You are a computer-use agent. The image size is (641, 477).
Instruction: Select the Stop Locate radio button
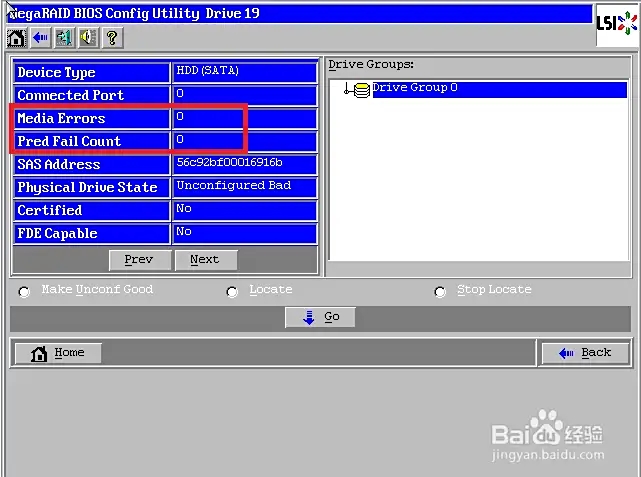coord(440,292)
